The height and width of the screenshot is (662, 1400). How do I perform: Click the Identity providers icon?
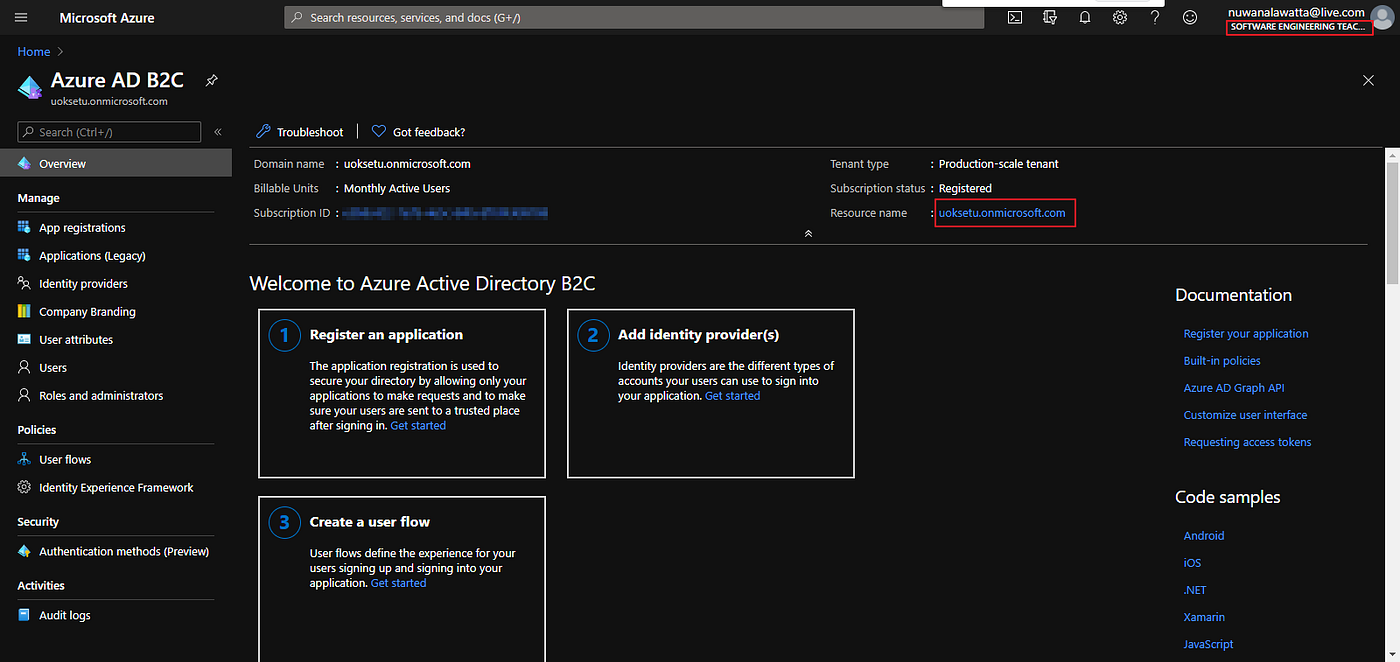25,284
